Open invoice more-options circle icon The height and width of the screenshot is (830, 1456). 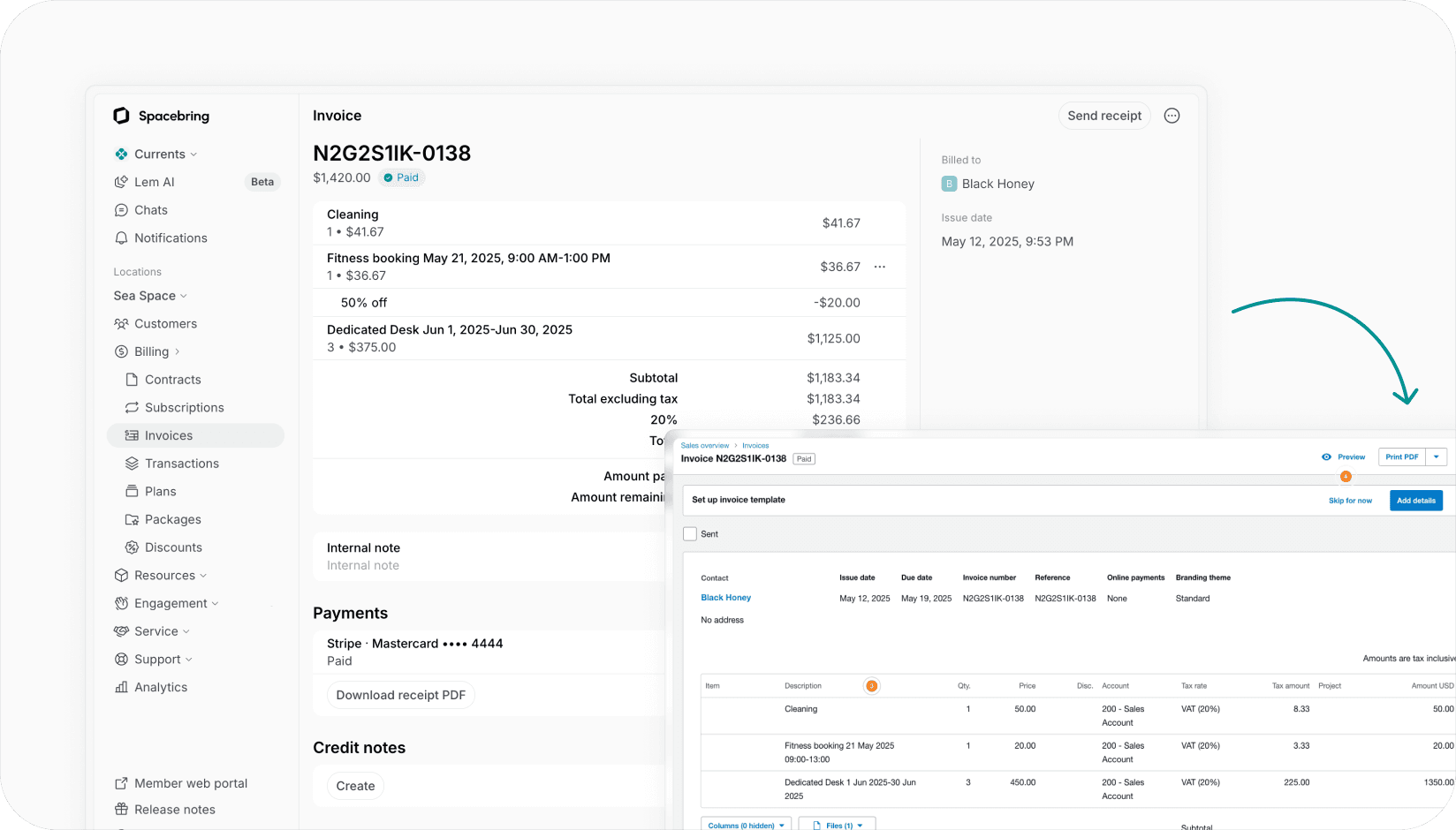pyautogui.click(x=1172, y=116)
